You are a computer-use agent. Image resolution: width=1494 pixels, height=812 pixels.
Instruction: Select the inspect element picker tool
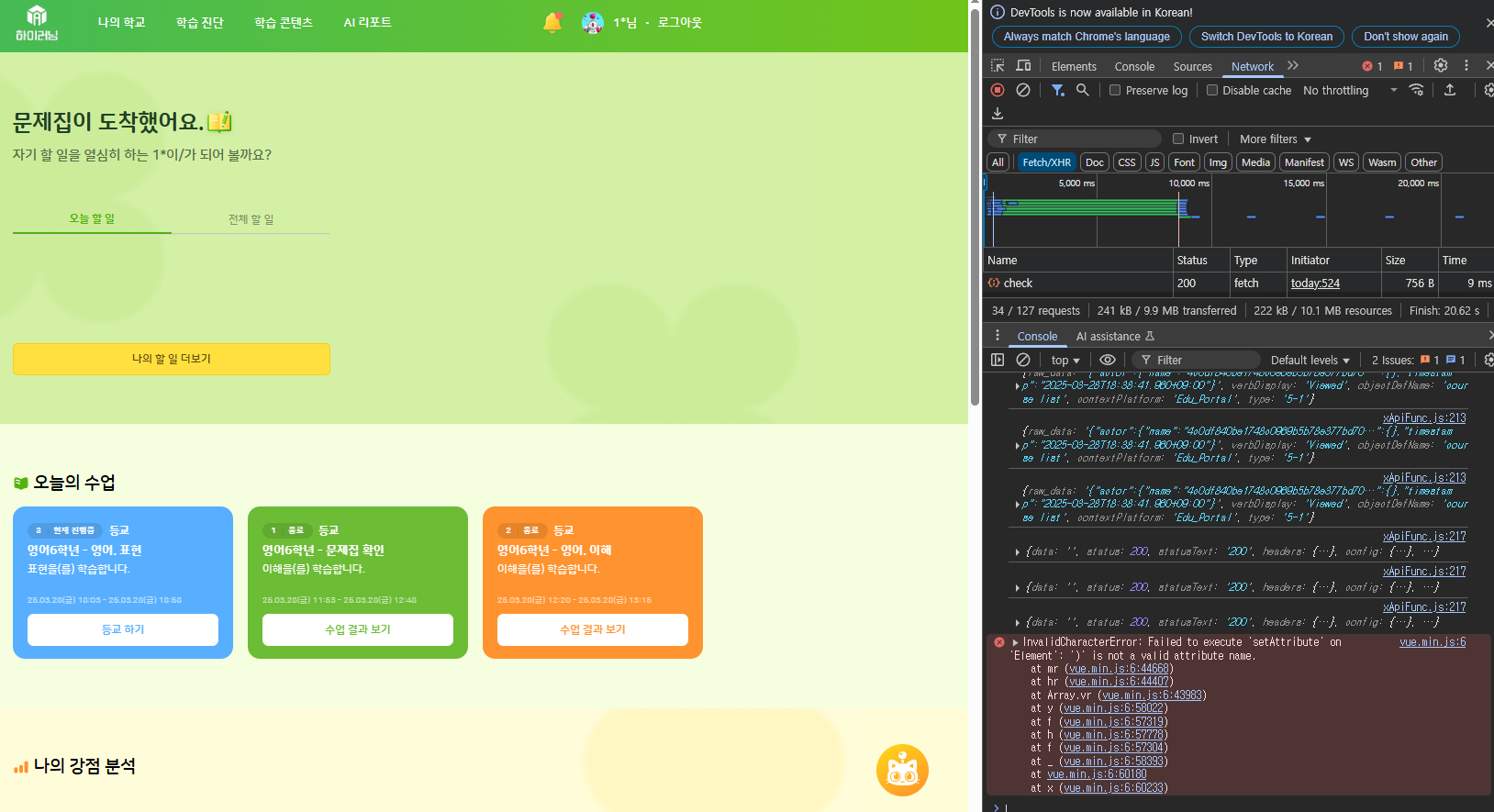(x=998, y=66)
